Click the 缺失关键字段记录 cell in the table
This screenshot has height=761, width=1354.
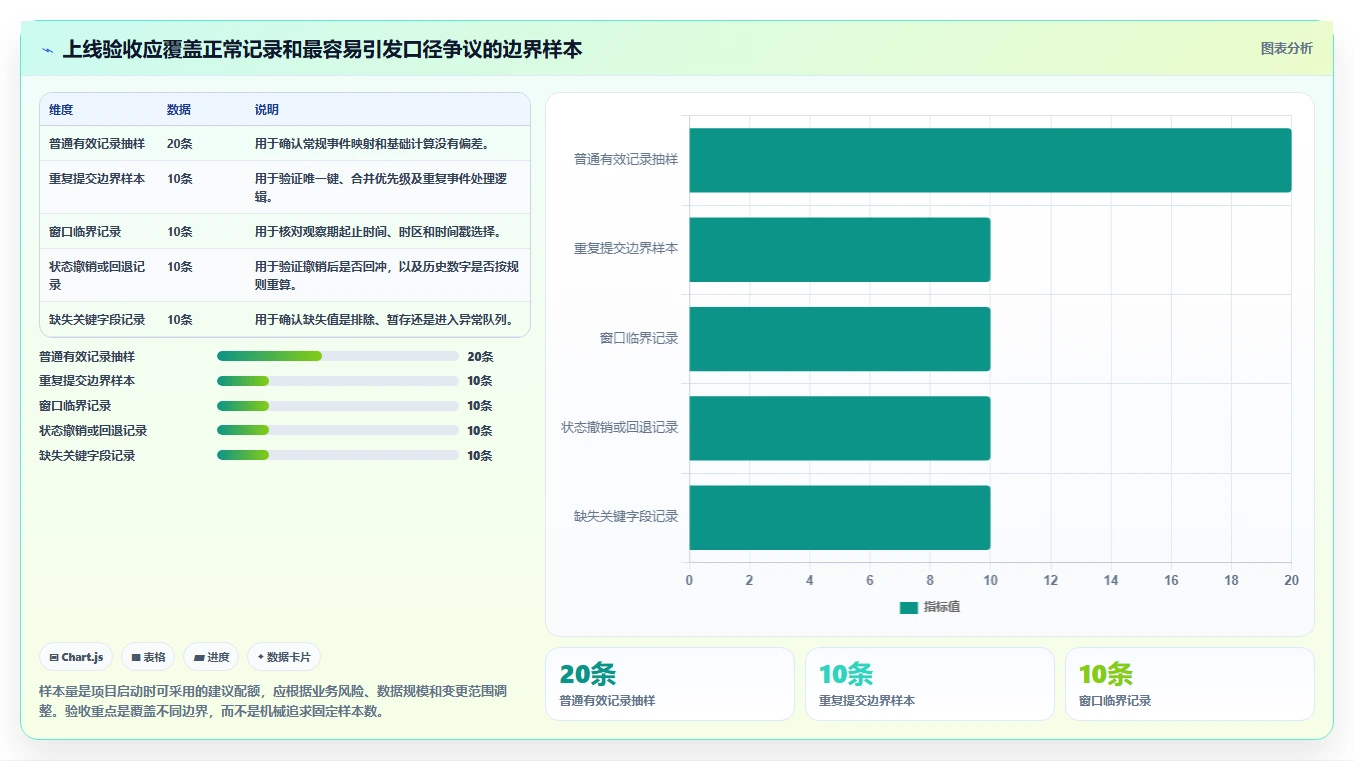pyautogui.click(x=97, y=320)
